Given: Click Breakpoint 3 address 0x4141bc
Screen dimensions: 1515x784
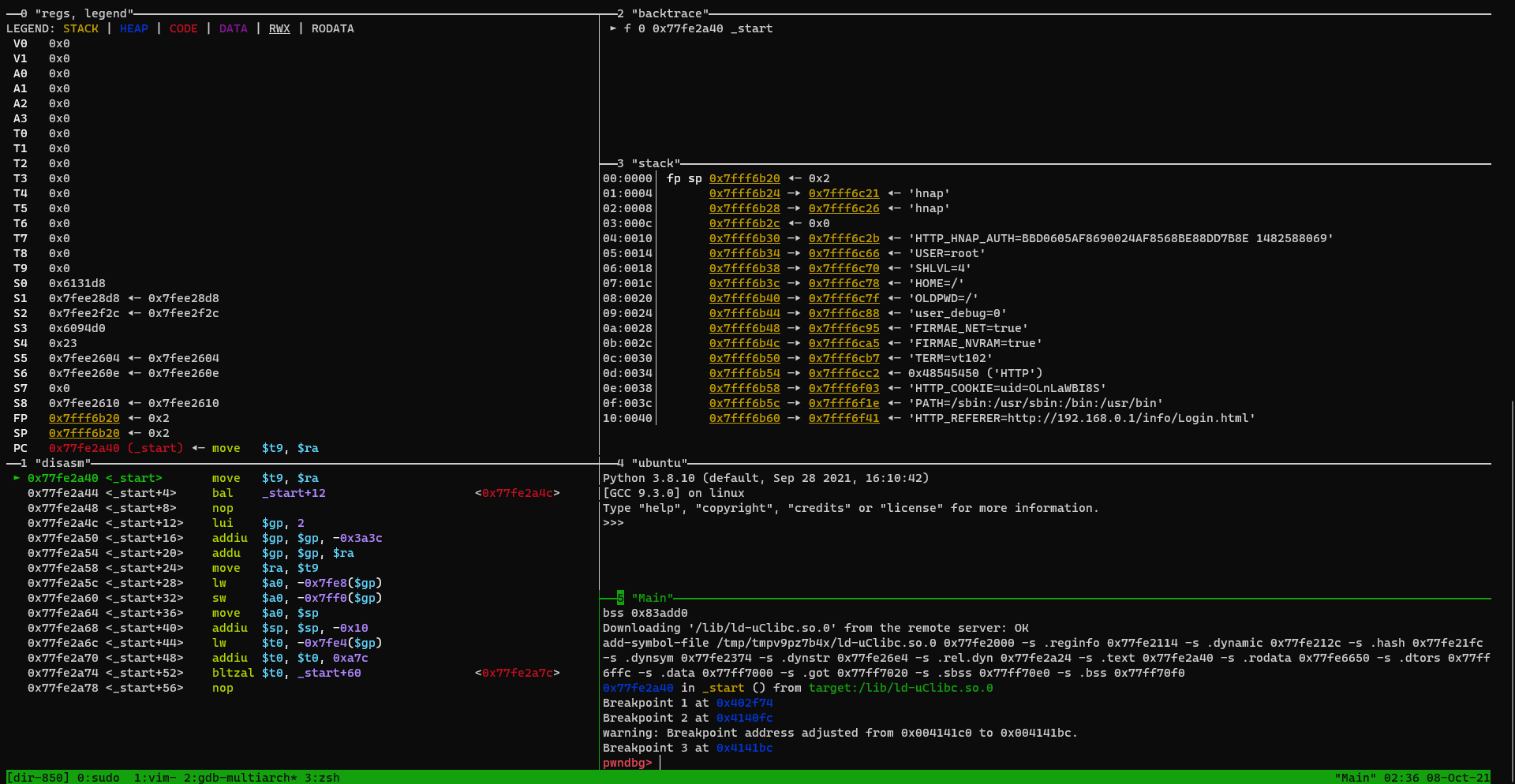Looking at the screenshot, I should pos(745,748).
